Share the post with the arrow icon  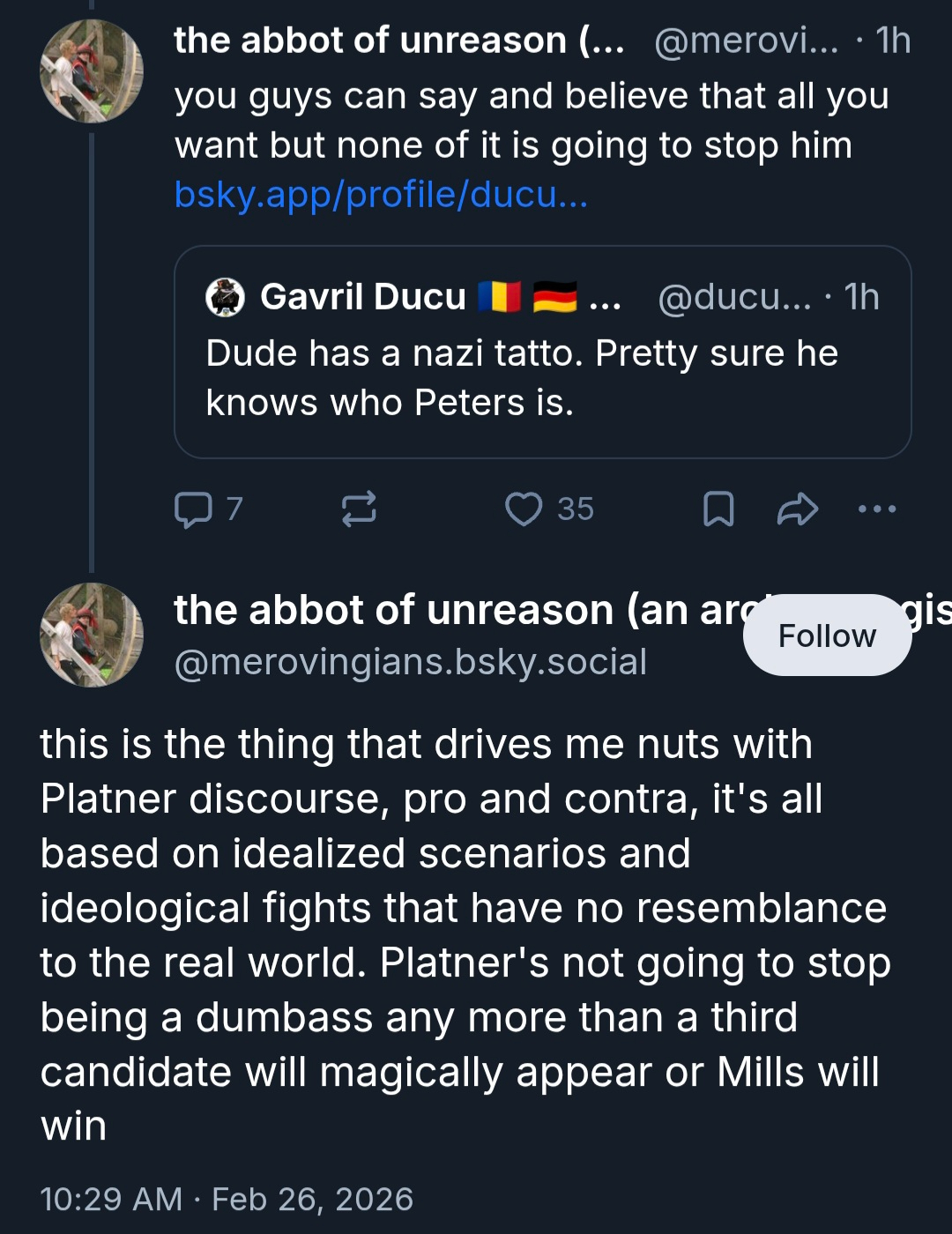pos(797,509)
